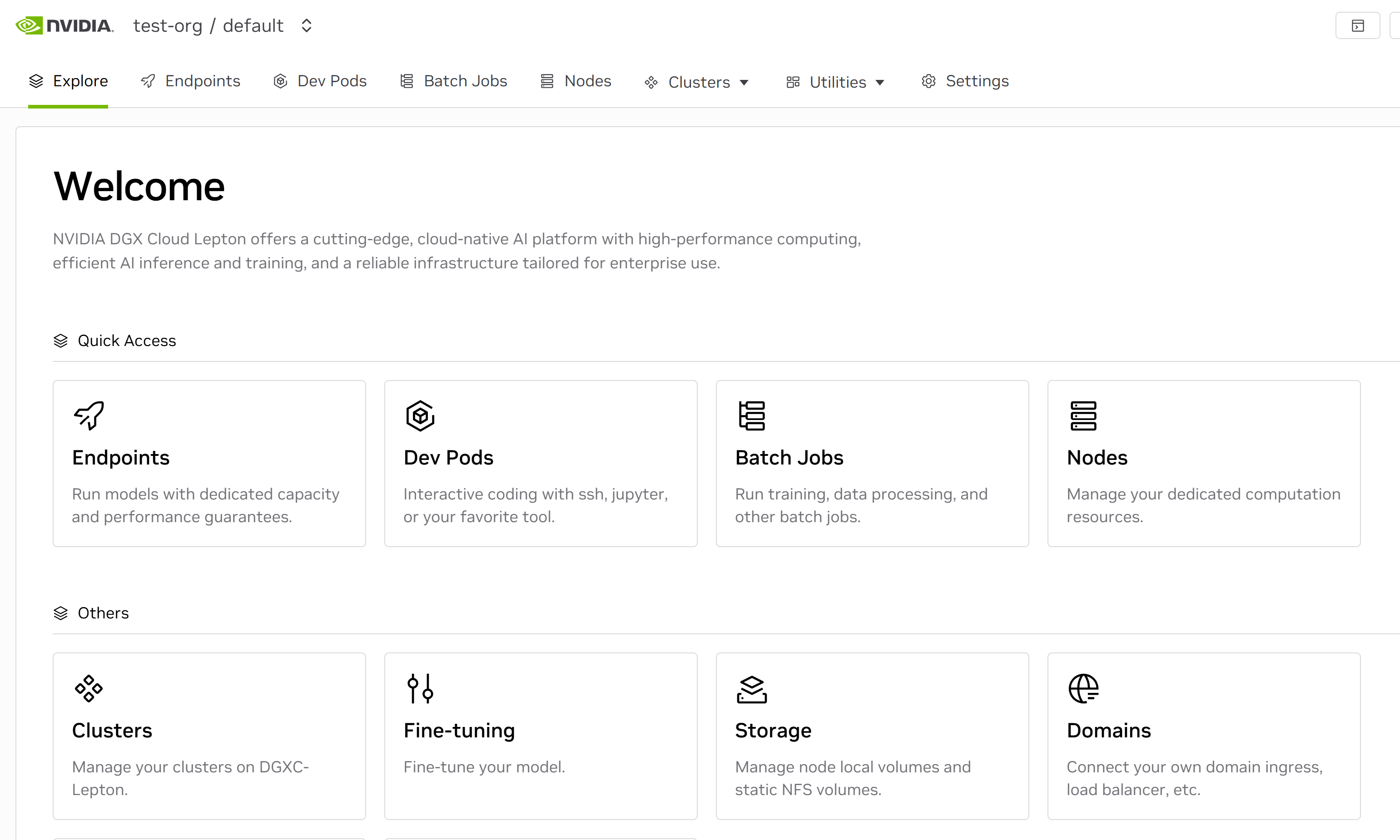Toggle the side panel button at top right

(x=1357, y=25)
